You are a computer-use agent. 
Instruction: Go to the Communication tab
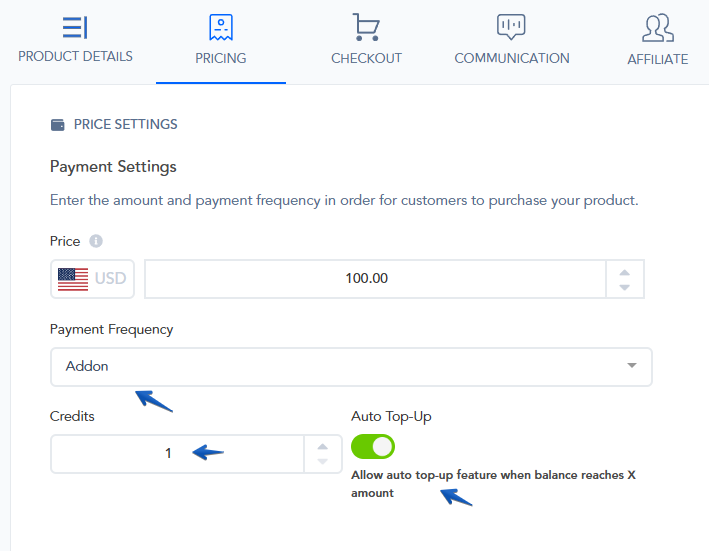point(511,58)
